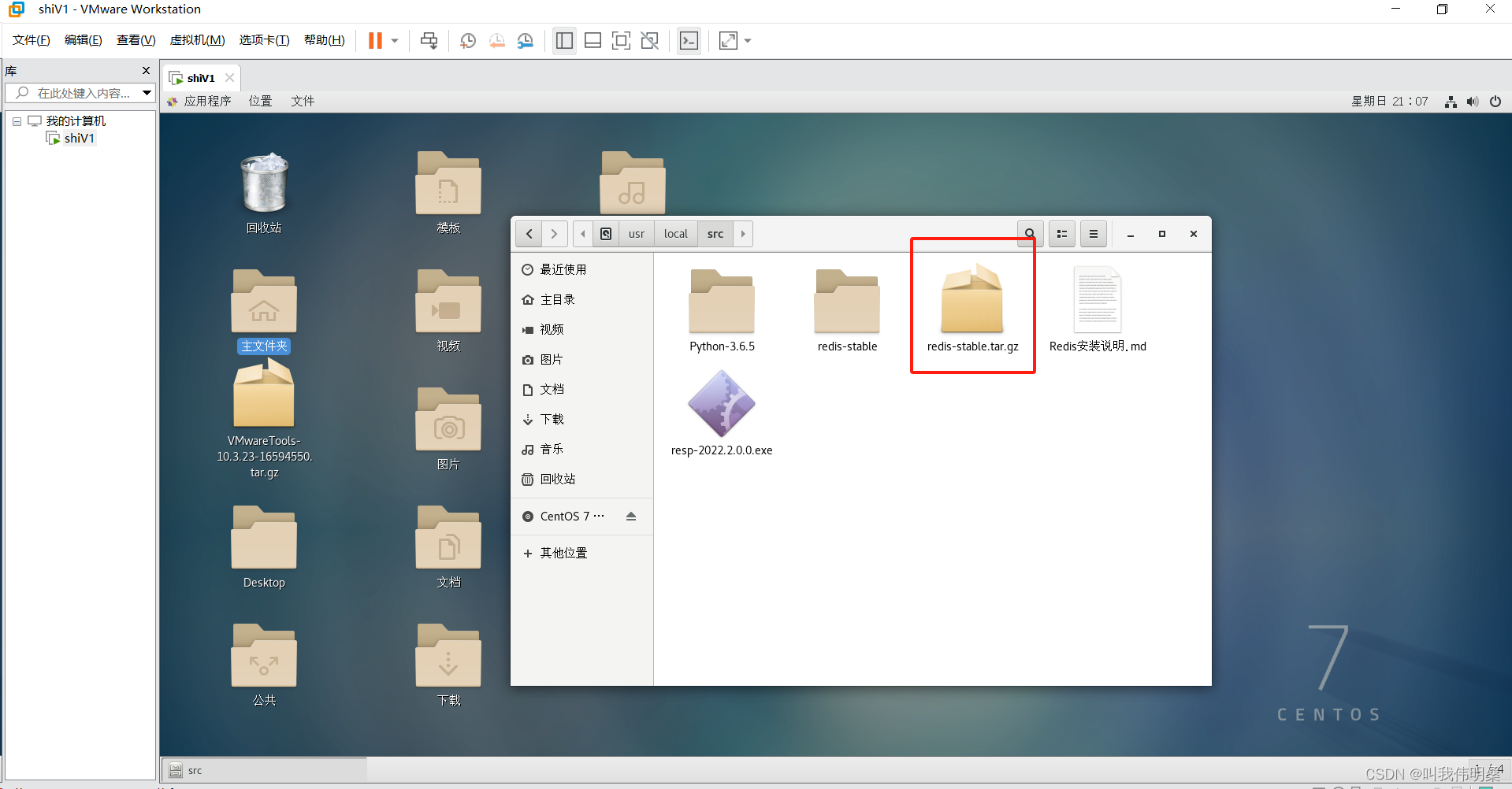1512x789 pixels.
Task: Close the library panel
Action: (x=146, y=70)
